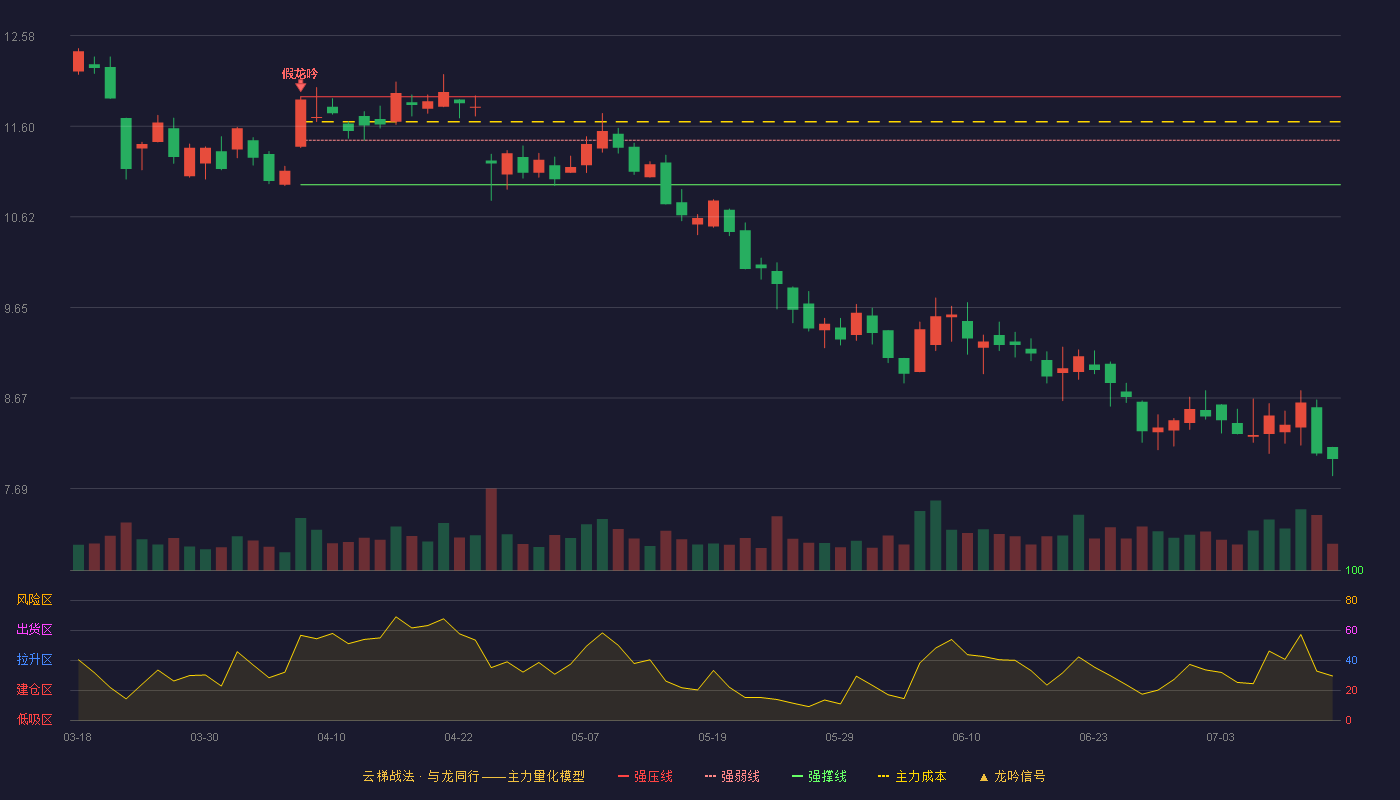This screenshot has width=1400, height=800.
Task: Click the 03-30 date label
Action: (x=204, y=737)
